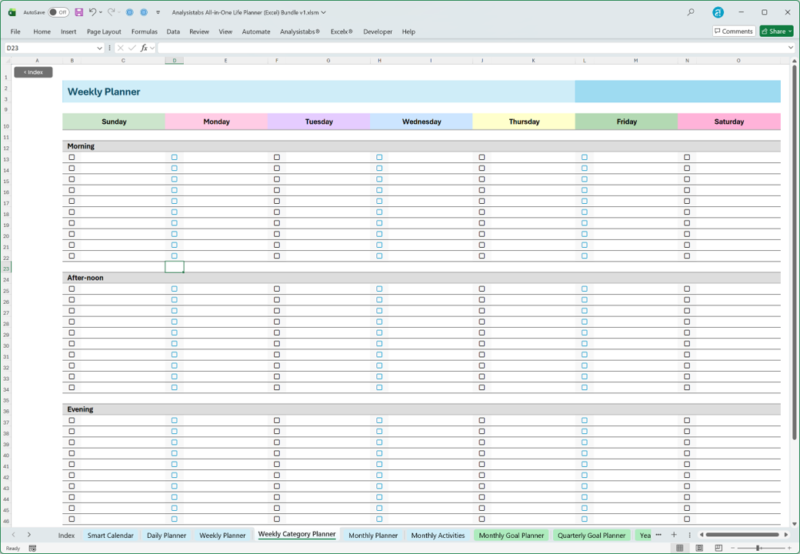800x554 pixels.
Task: Select the yellow Thursday header cell
Action: coord(524,121)
